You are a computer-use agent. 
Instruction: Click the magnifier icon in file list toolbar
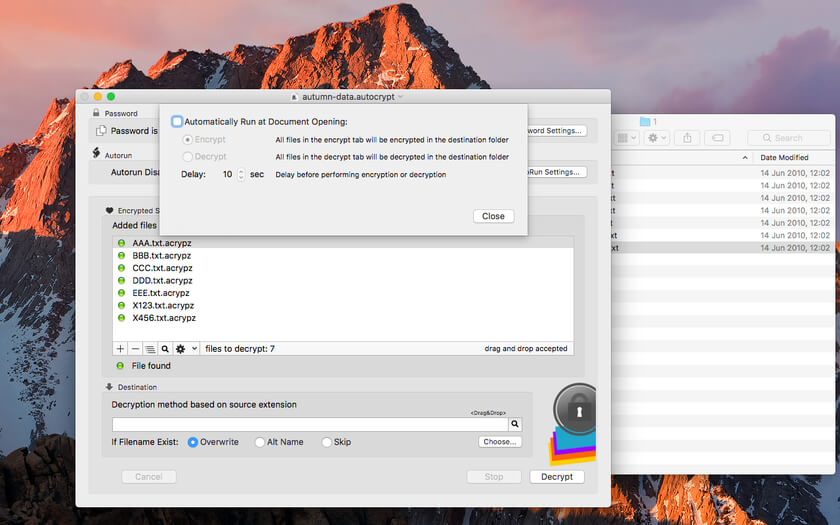click(166, 349)
